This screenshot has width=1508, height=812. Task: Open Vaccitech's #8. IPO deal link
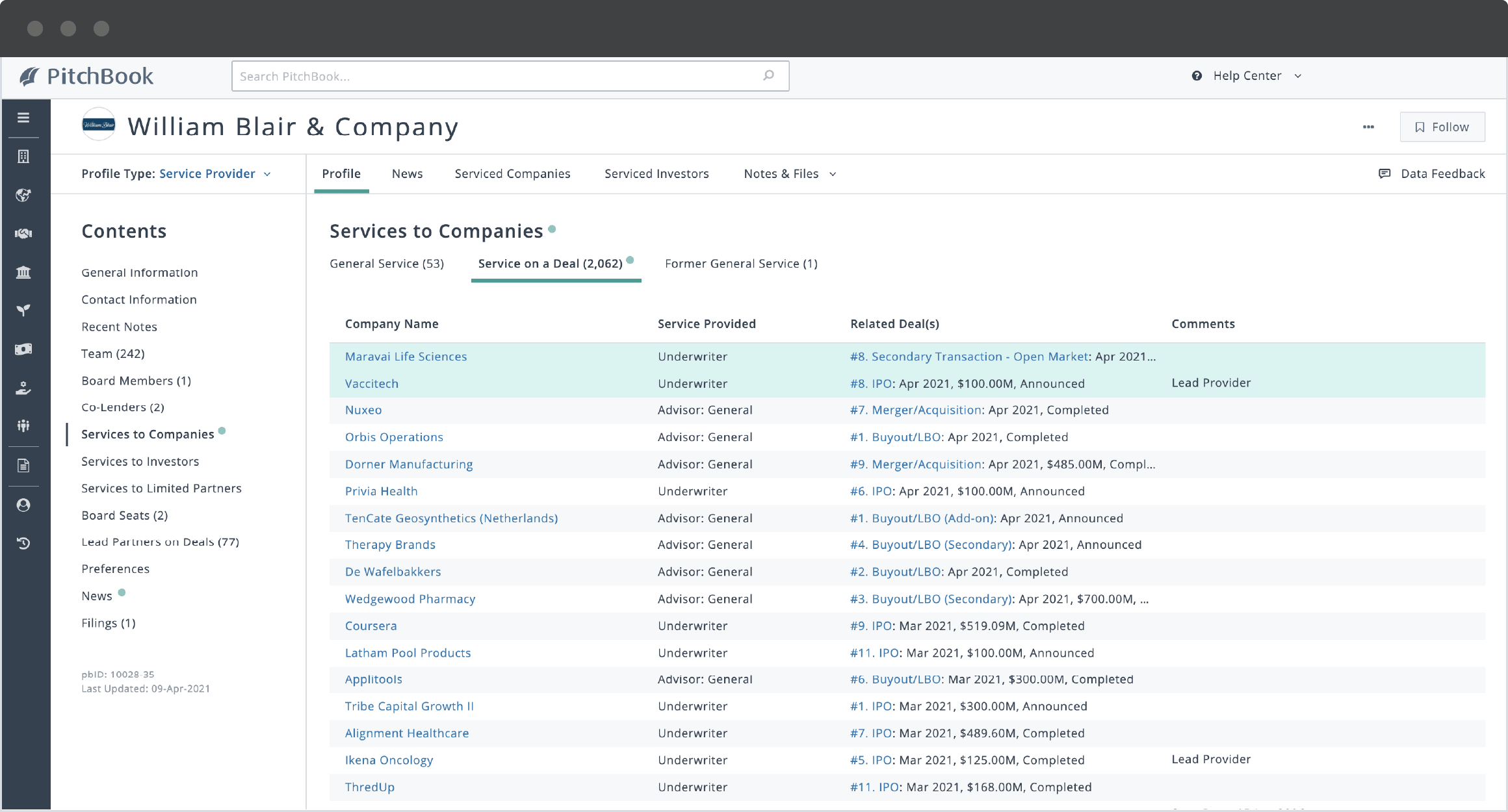pyautogui.click(x=871, y=383)
